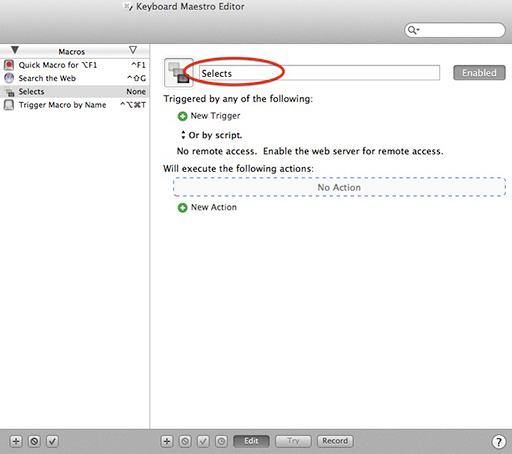Image resolution: width=512 pixels, height=454 pixels.
Task: Click the Selects macro icon thumbnail
Action: (178, 72)
